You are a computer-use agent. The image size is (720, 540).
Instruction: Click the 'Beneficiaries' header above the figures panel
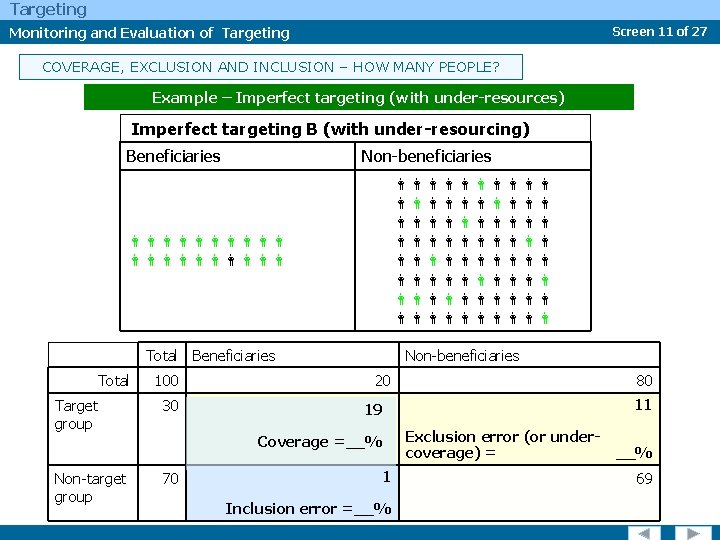(173, 157)
